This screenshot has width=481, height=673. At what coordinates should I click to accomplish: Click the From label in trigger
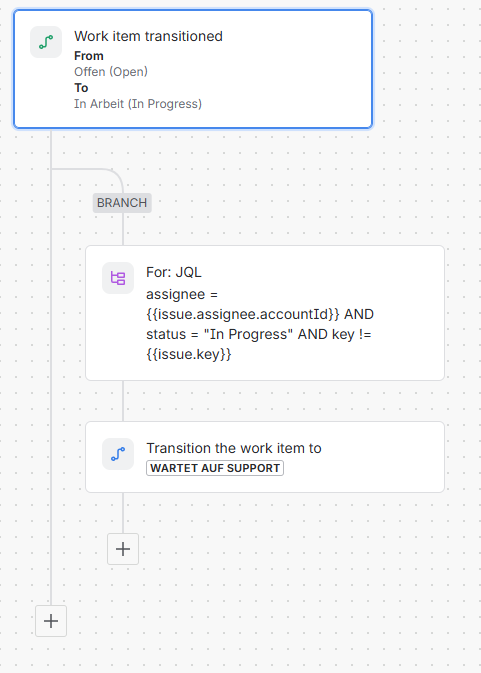pyautogui.click(x=89, y=56)
